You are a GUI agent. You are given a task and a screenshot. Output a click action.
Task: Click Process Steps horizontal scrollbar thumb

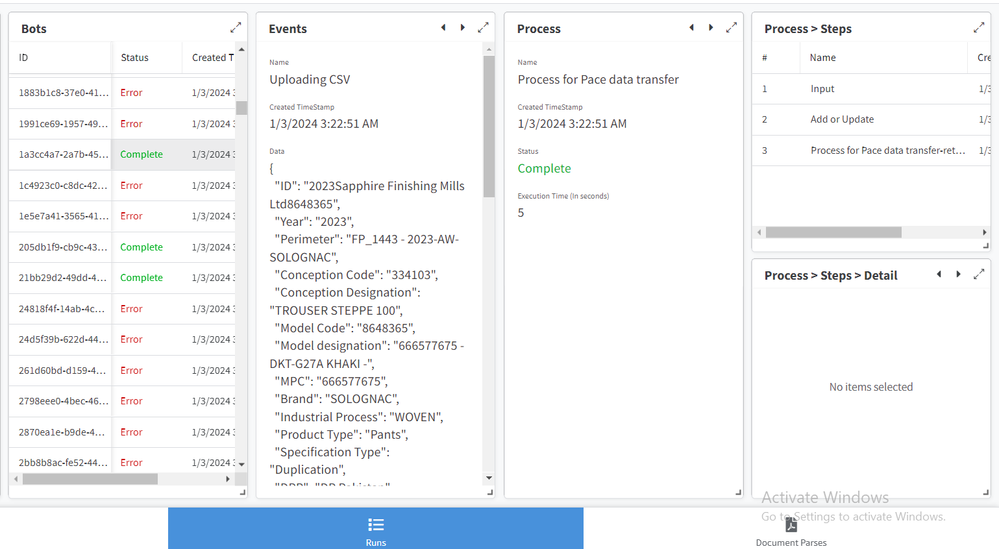click(x=833, y=232)
